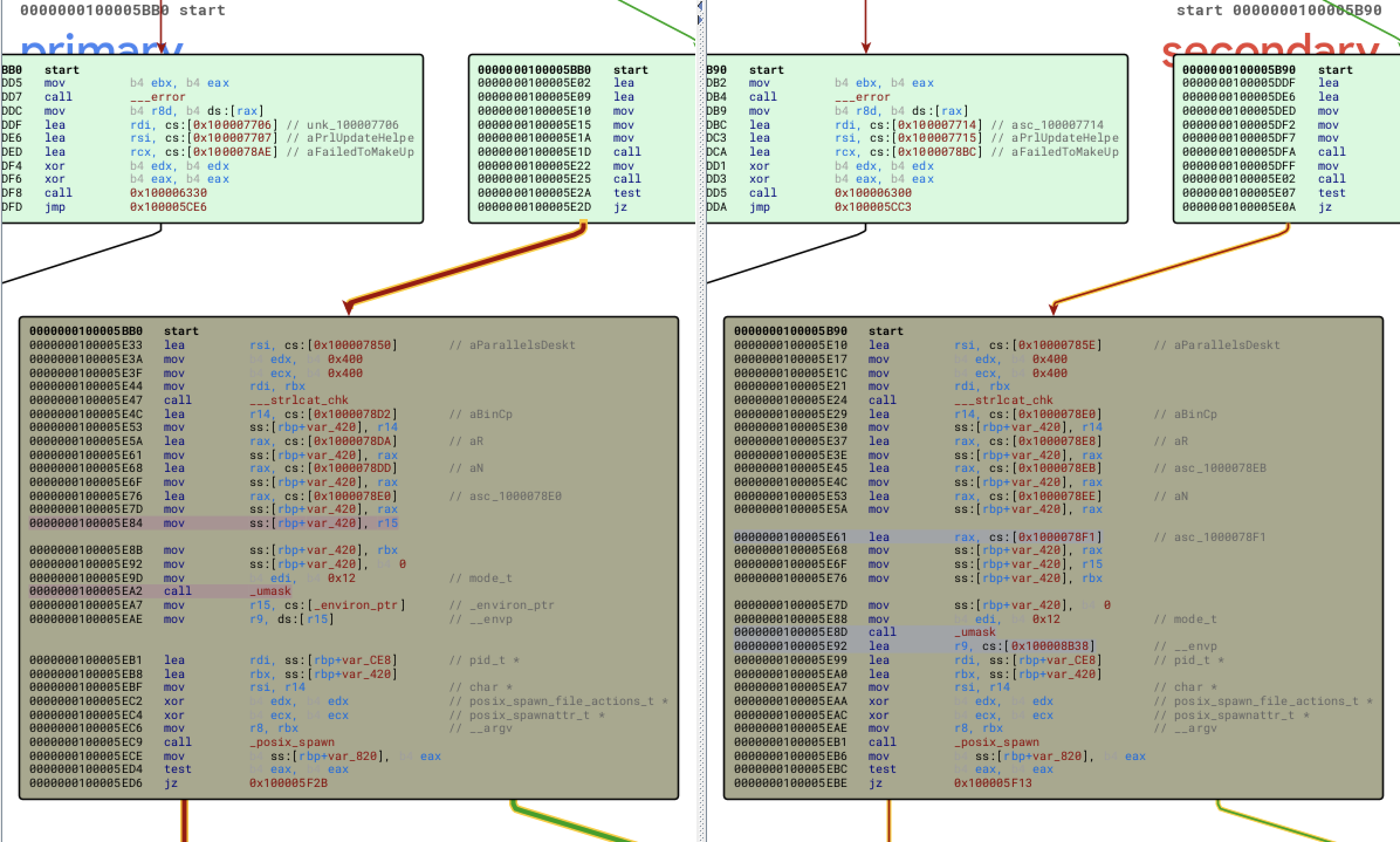Click the split pane left collapse arrow
This screenshot has height=842, width=1400.
tap(700, 6)
